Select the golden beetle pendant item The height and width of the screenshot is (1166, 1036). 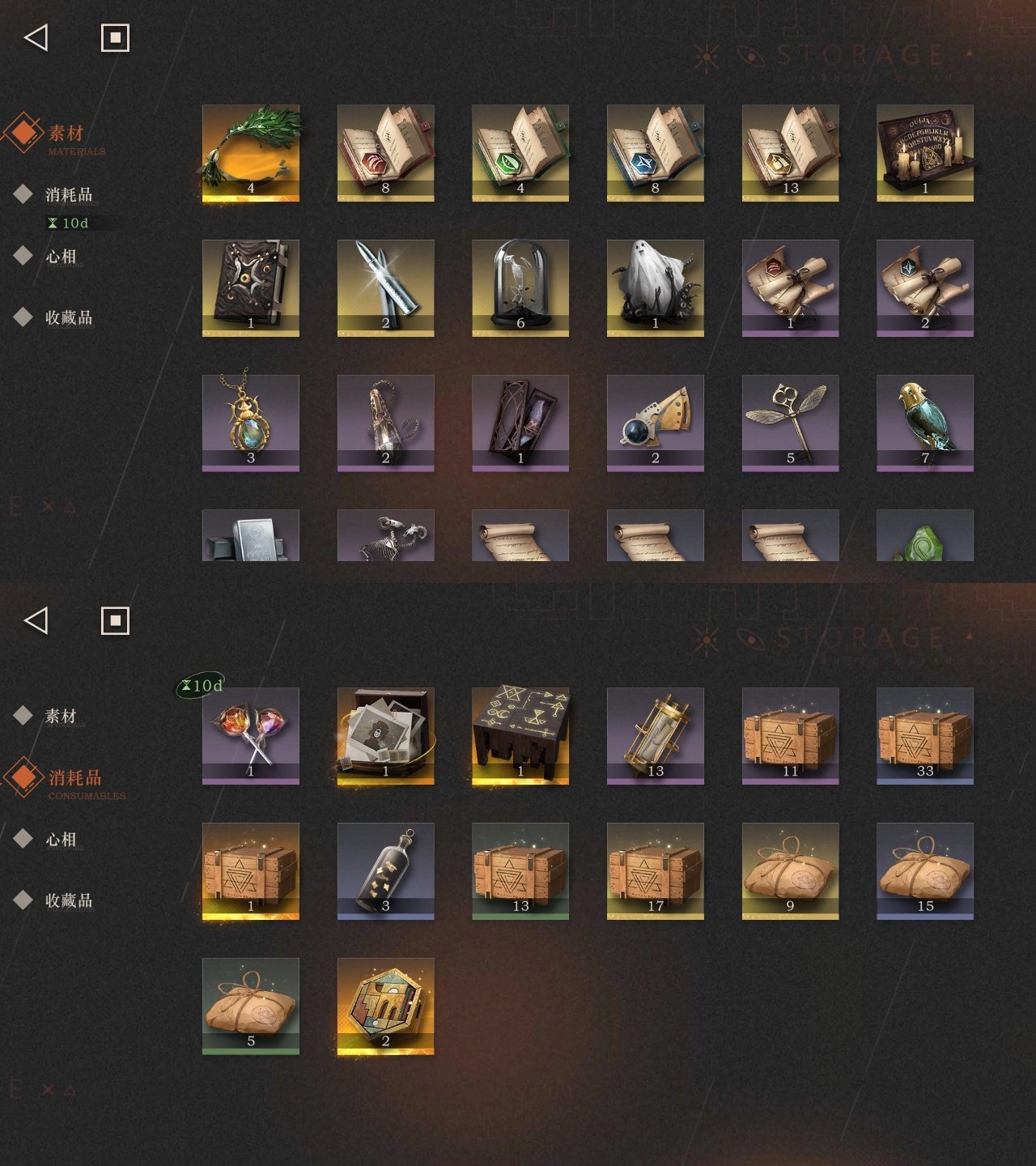(x=251, y=423)
